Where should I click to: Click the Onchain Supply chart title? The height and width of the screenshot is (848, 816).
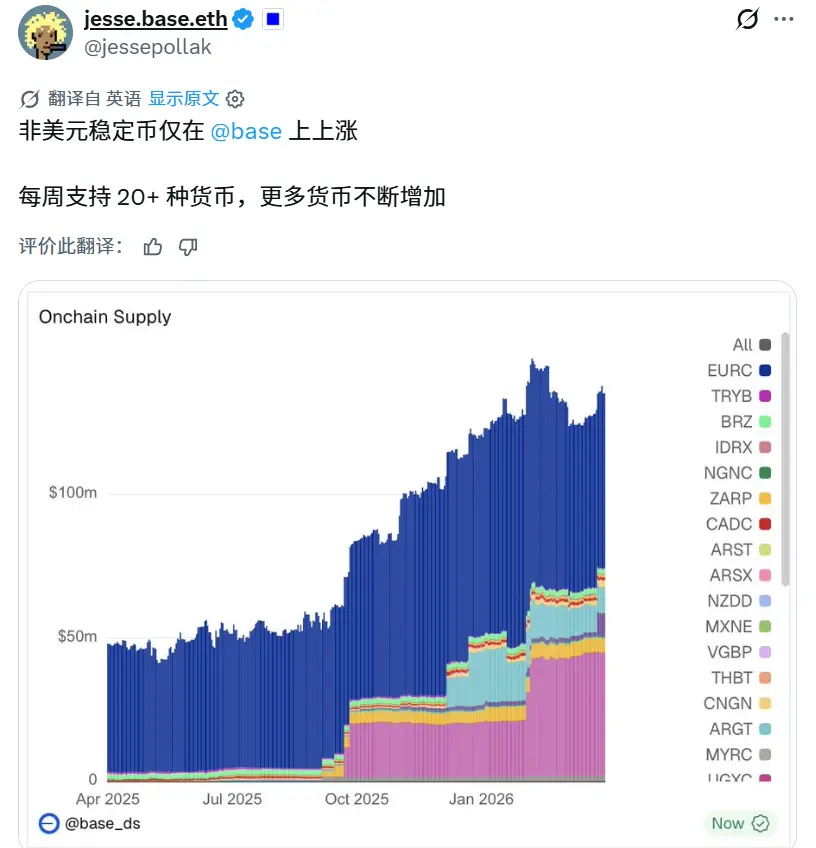point(105,317)
